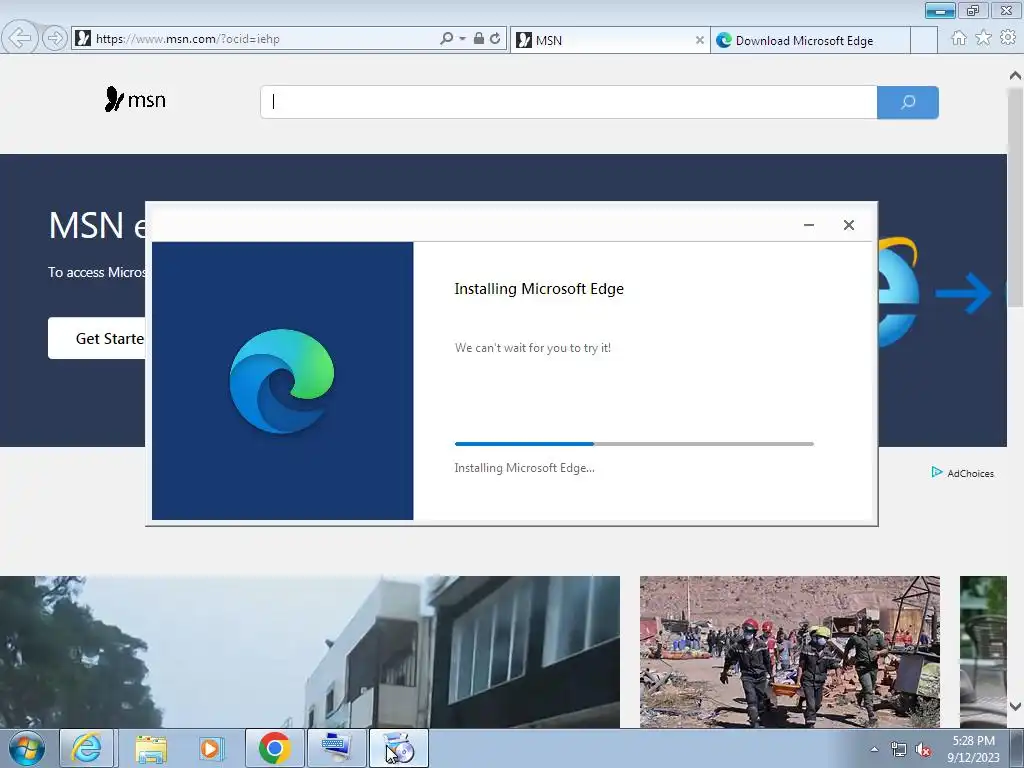This screenshot has width=1024, height=768.
Task: Click the "Installing Microsoft Edge..." status text
Action: click(x=524, y=468)
